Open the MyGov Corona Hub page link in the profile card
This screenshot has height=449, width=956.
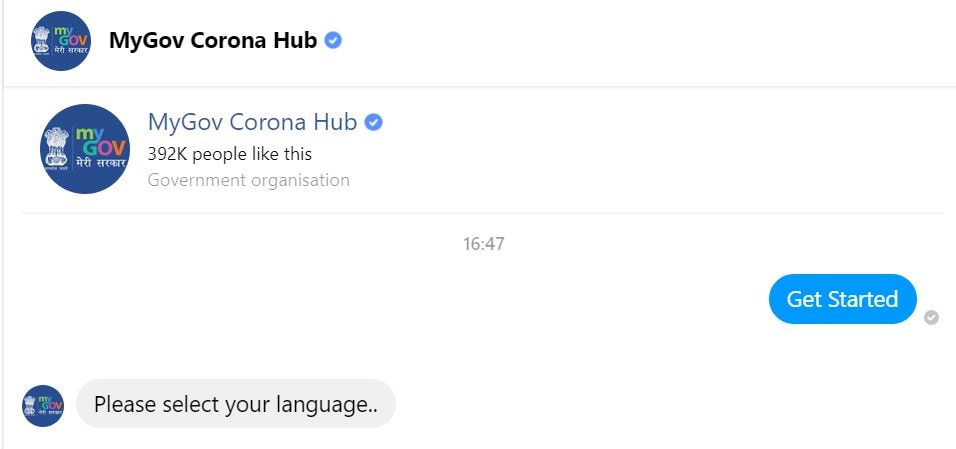pos(252,122)
